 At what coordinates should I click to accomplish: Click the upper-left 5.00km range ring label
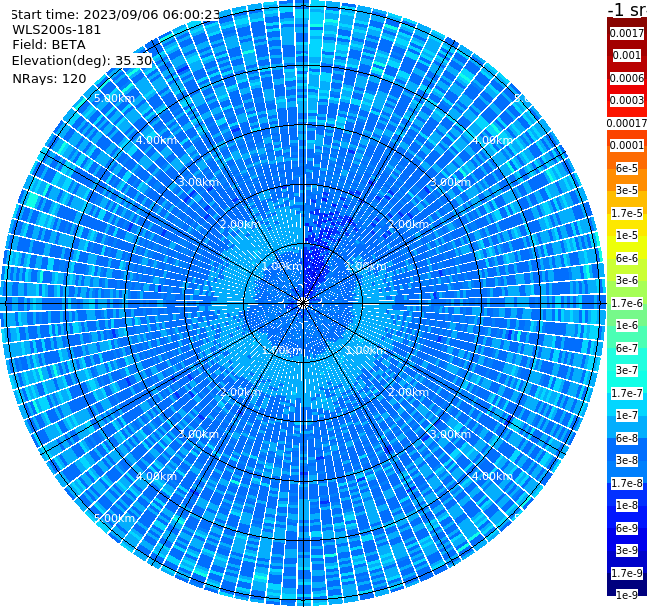click(x=114, y=98)
